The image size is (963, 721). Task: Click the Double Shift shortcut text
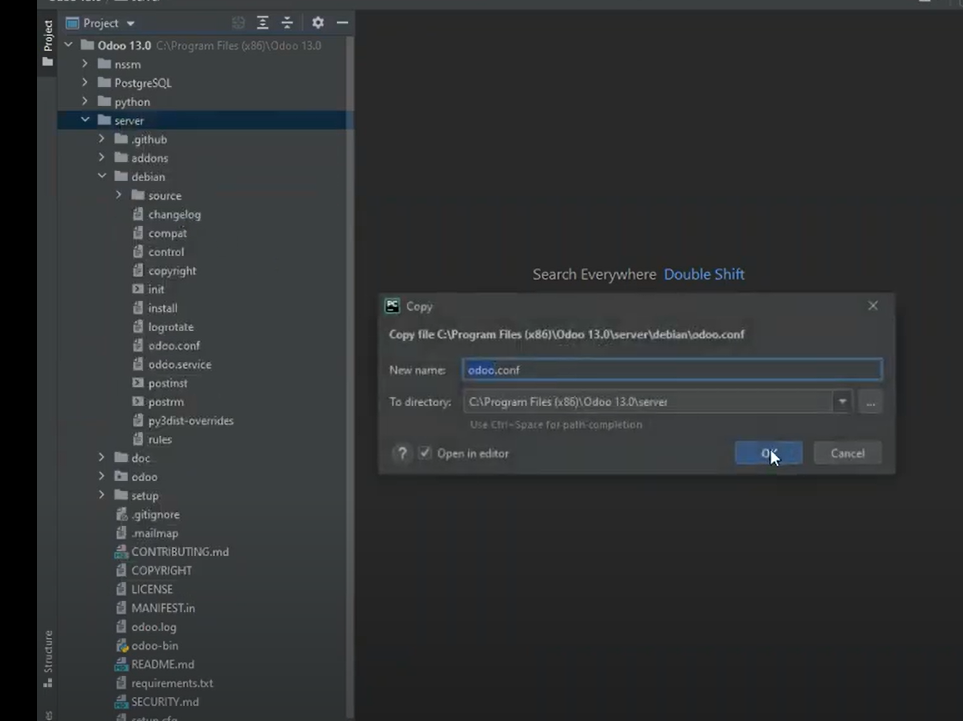(x=704, y=275)
